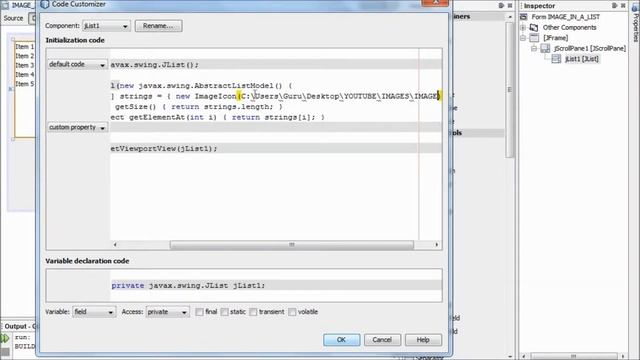This screenshot has height=360, width=640.
Task: Click the Cancel button
Action: 382,340
